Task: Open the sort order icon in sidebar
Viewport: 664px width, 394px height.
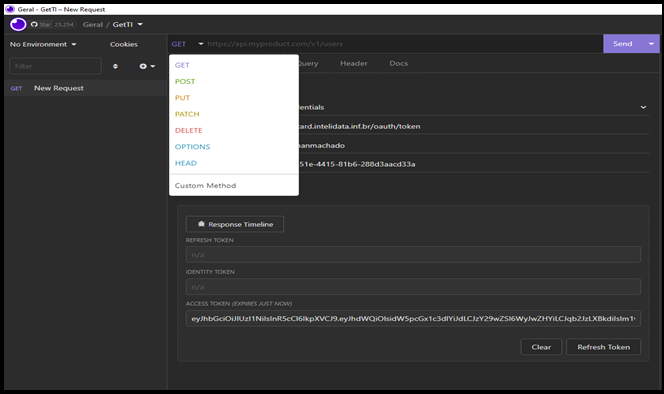Action: pyautogui.click(x=115, y=66)
